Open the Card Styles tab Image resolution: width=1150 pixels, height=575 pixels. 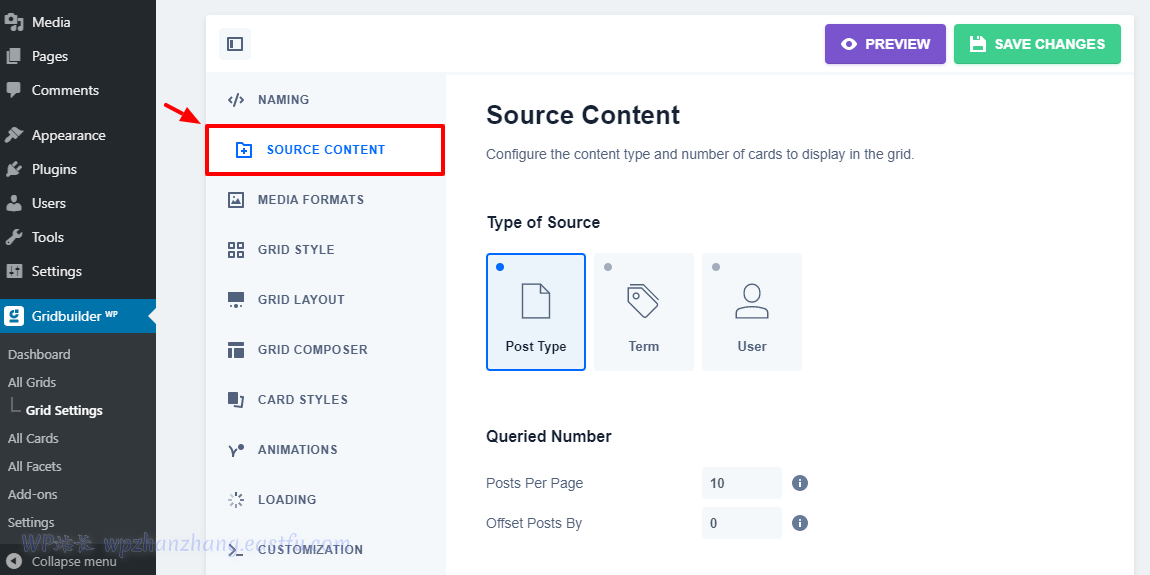point(325,400)
